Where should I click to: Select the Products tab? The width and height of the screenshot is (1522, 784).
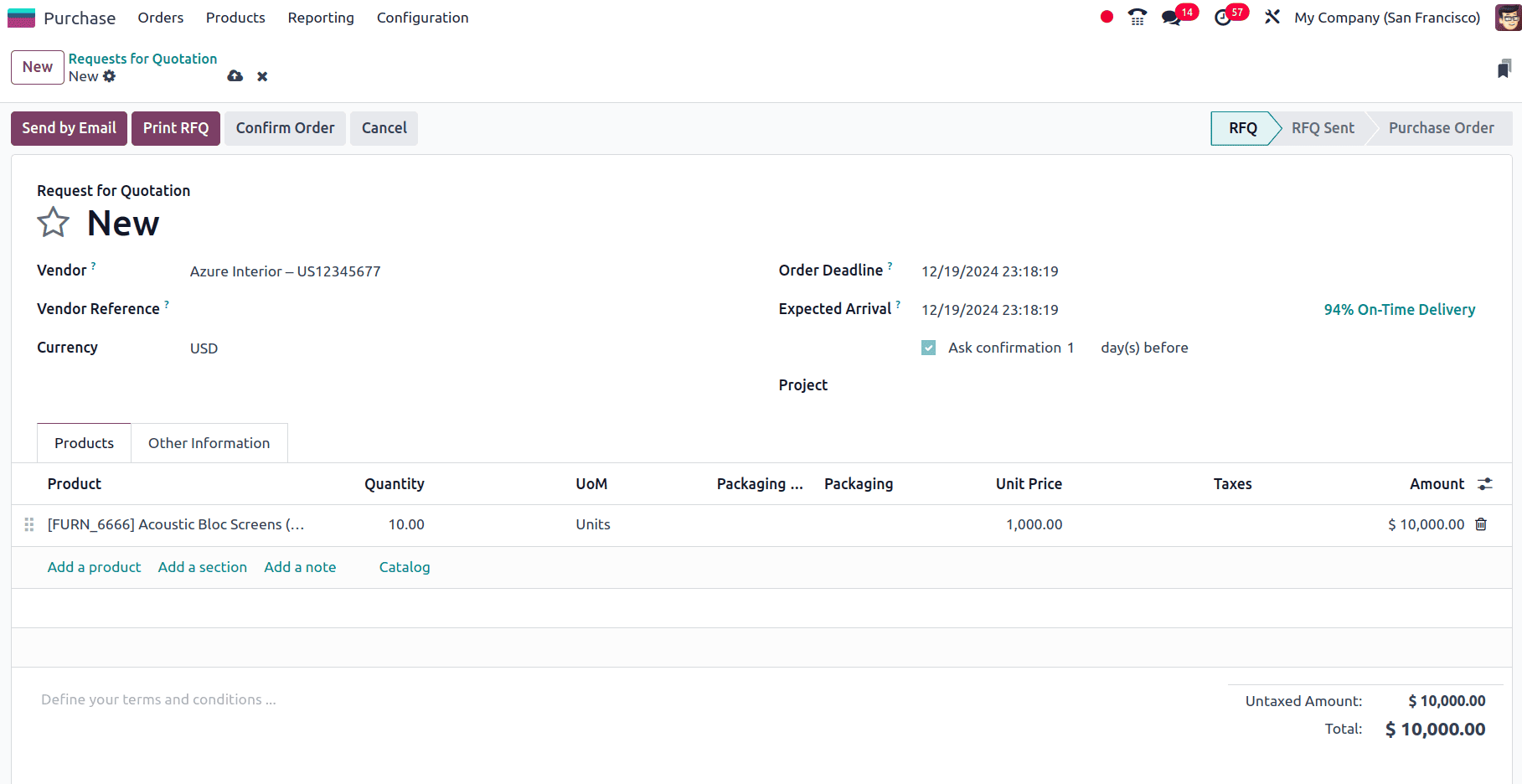click(84, 443)
